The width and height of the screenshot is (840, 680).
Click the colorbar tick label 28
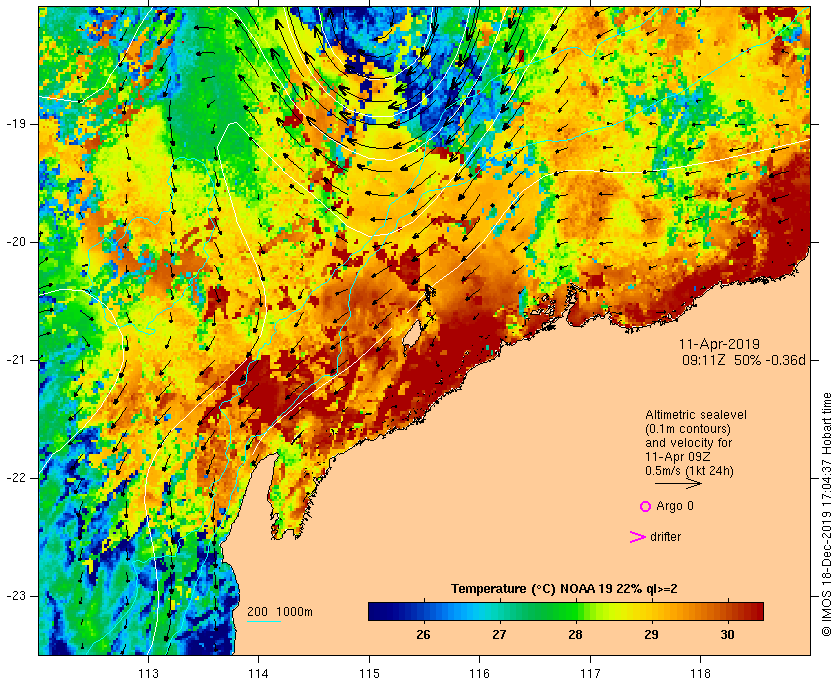(x=575, y=635)
